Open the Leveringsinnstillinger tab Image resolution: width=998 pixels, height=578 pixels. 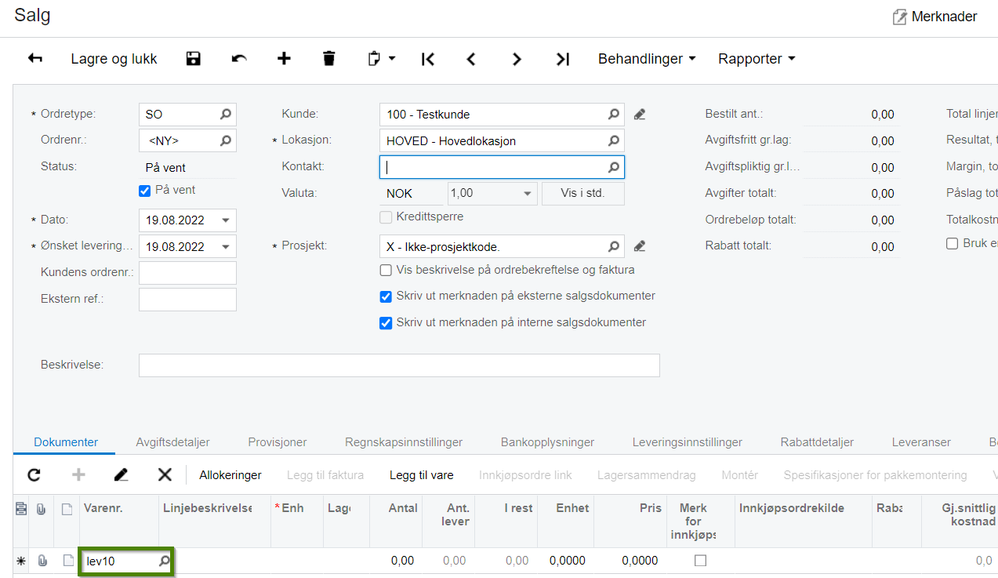click(687, 442)
